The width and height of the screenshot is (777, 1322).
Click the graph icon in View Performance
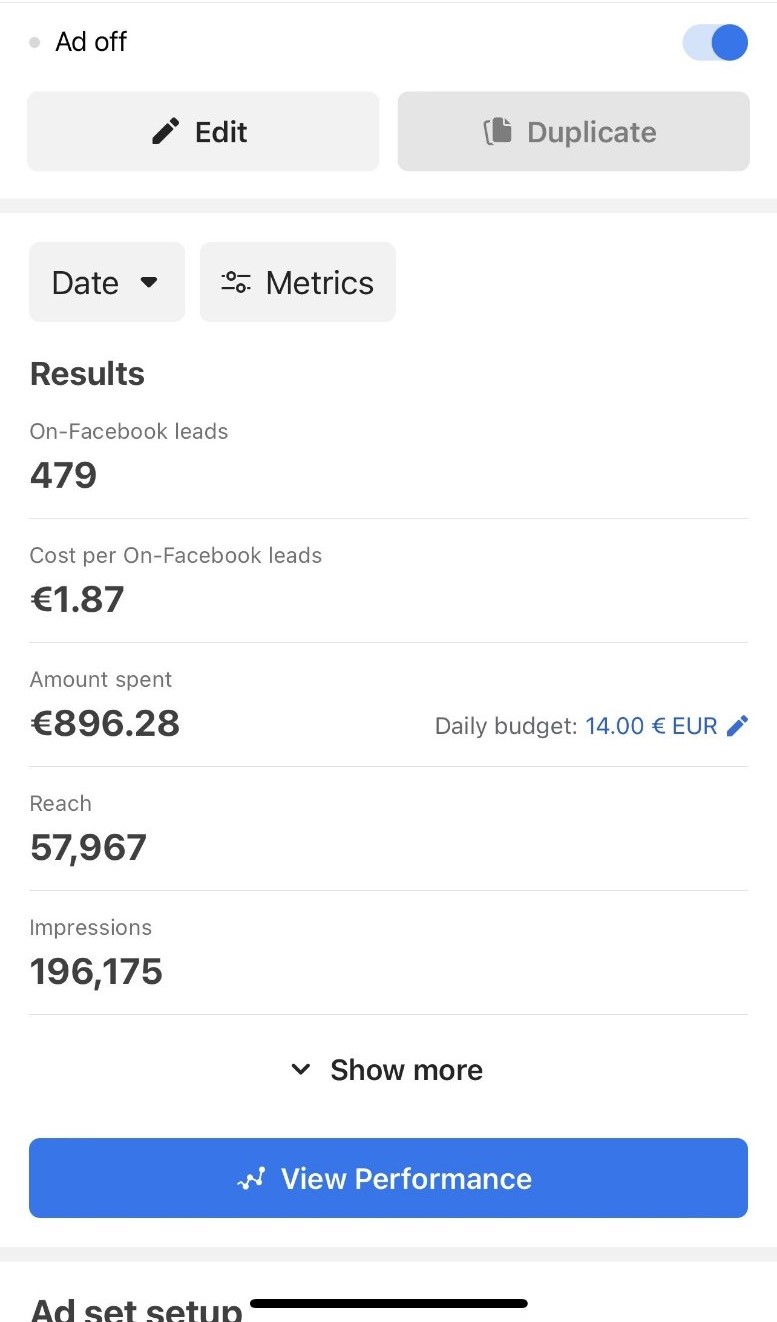click(250, 1179)
